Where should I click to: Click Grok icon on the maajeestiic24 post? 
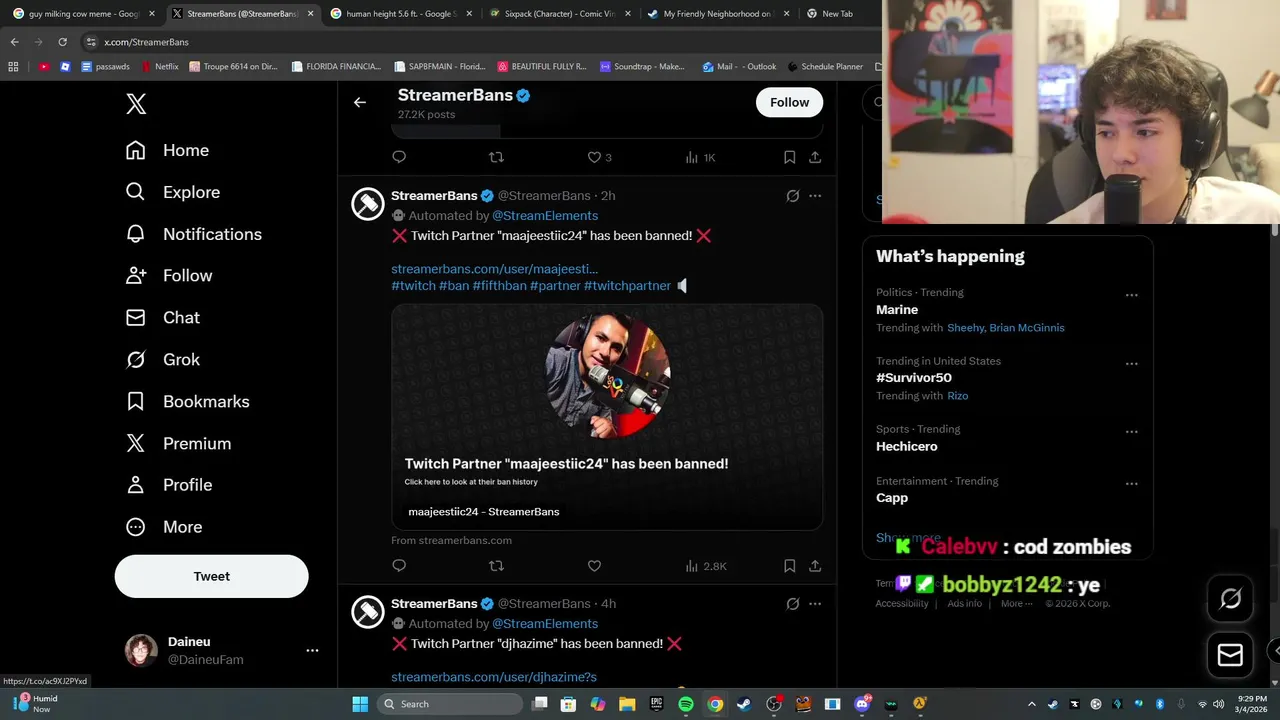click(x=792, y=196)
